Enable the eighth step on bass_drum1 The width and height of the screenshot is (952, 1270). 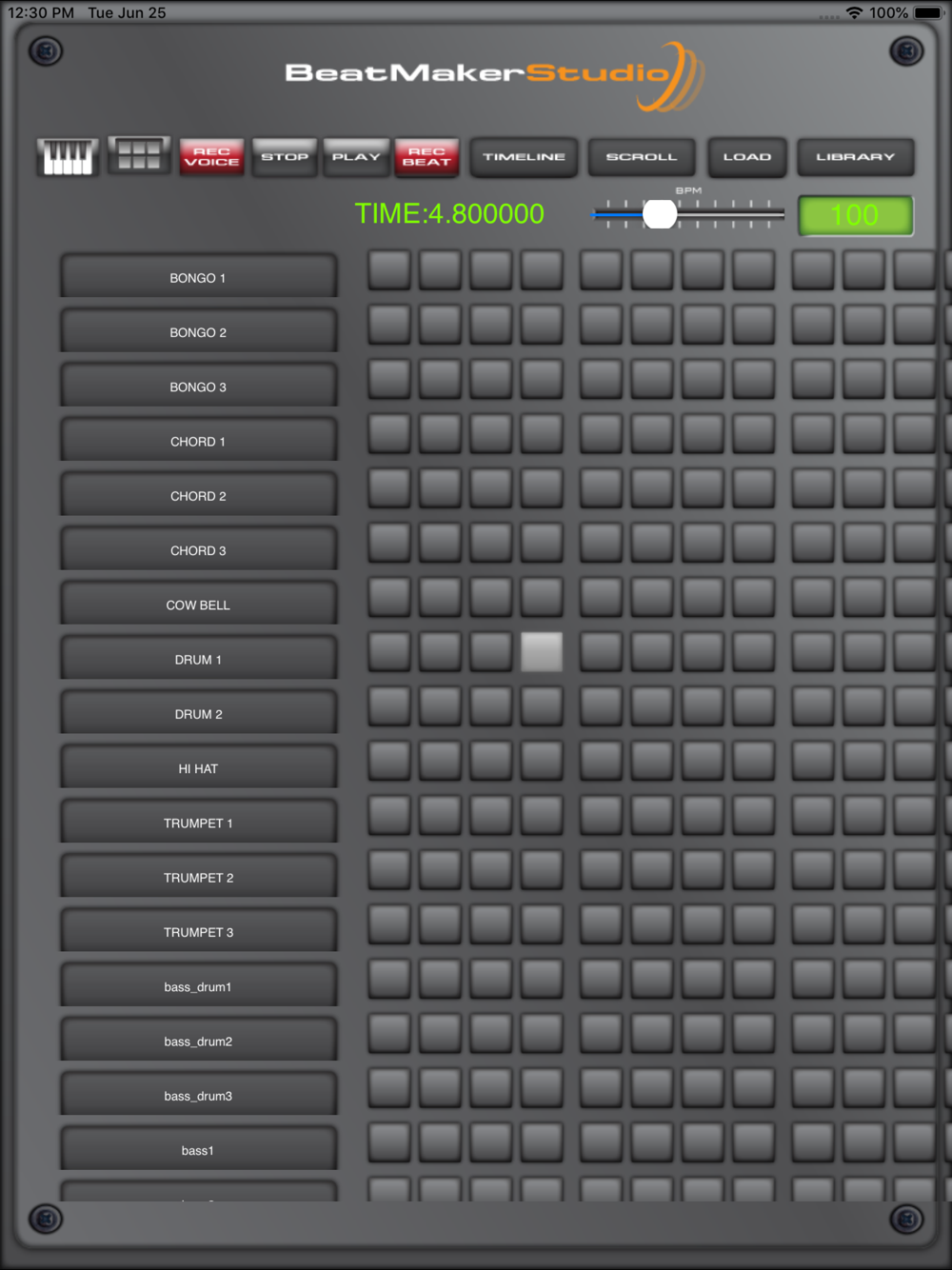point(754,979)
